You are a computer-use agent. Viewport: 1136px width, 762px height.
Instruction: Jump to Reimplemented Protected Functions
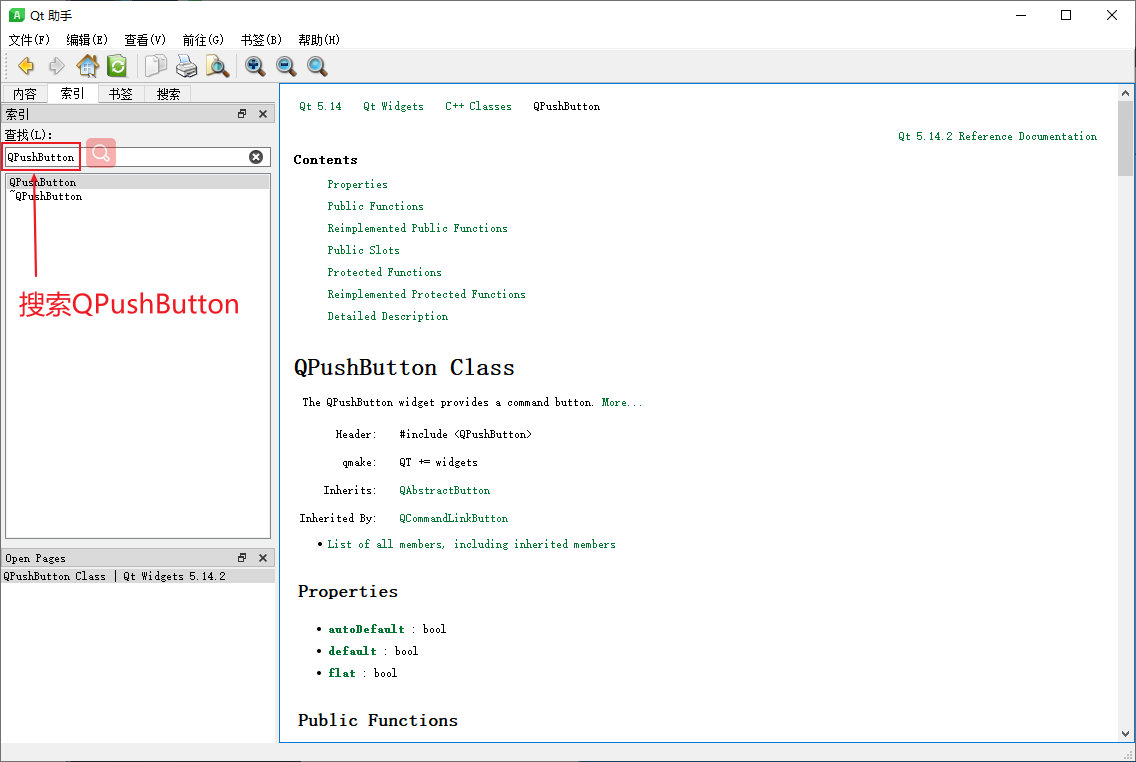click(x=426, y=294)
